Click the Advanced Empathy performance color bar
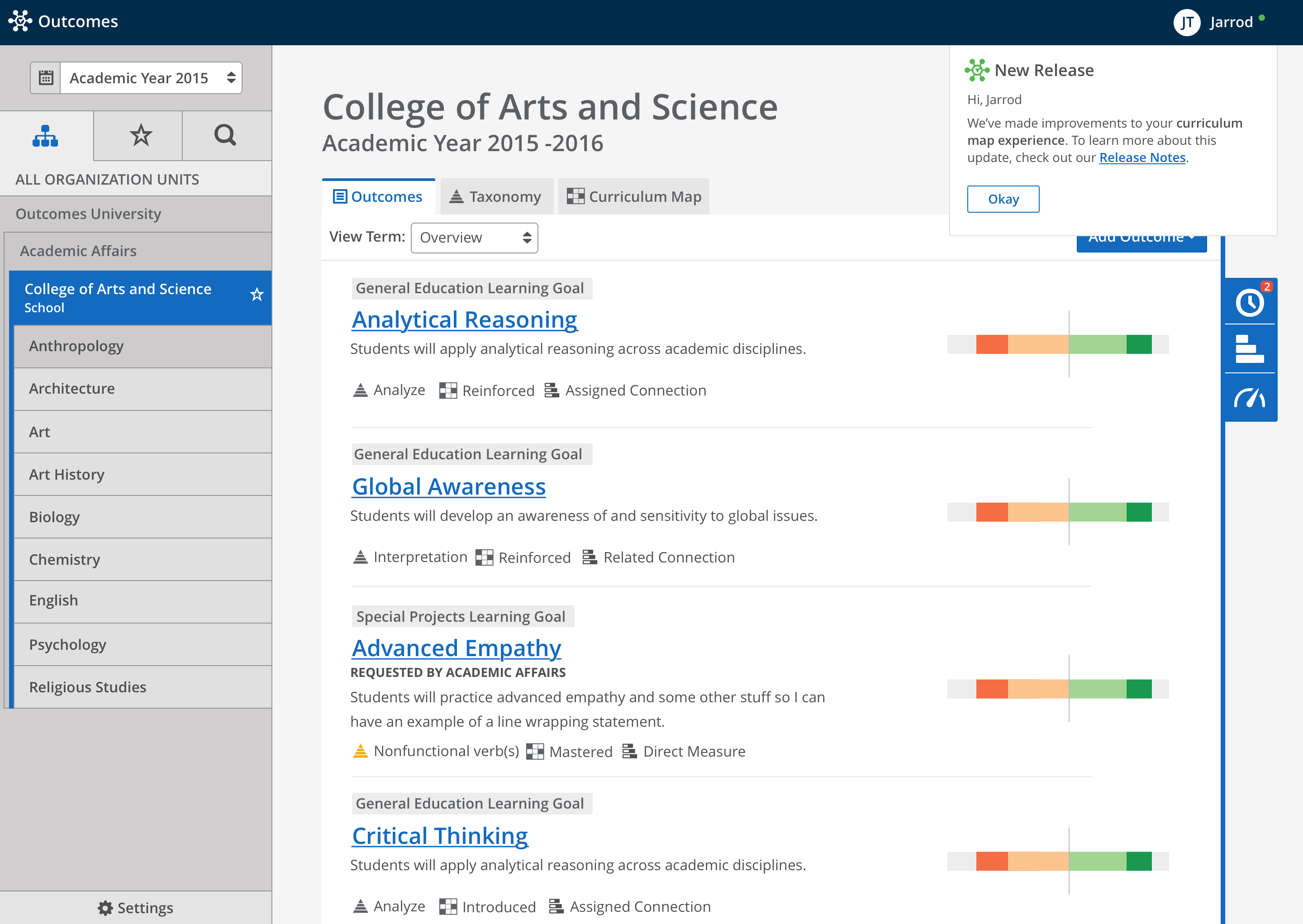Screen dimensions: 1303x924 click(x=1058, y=689)
